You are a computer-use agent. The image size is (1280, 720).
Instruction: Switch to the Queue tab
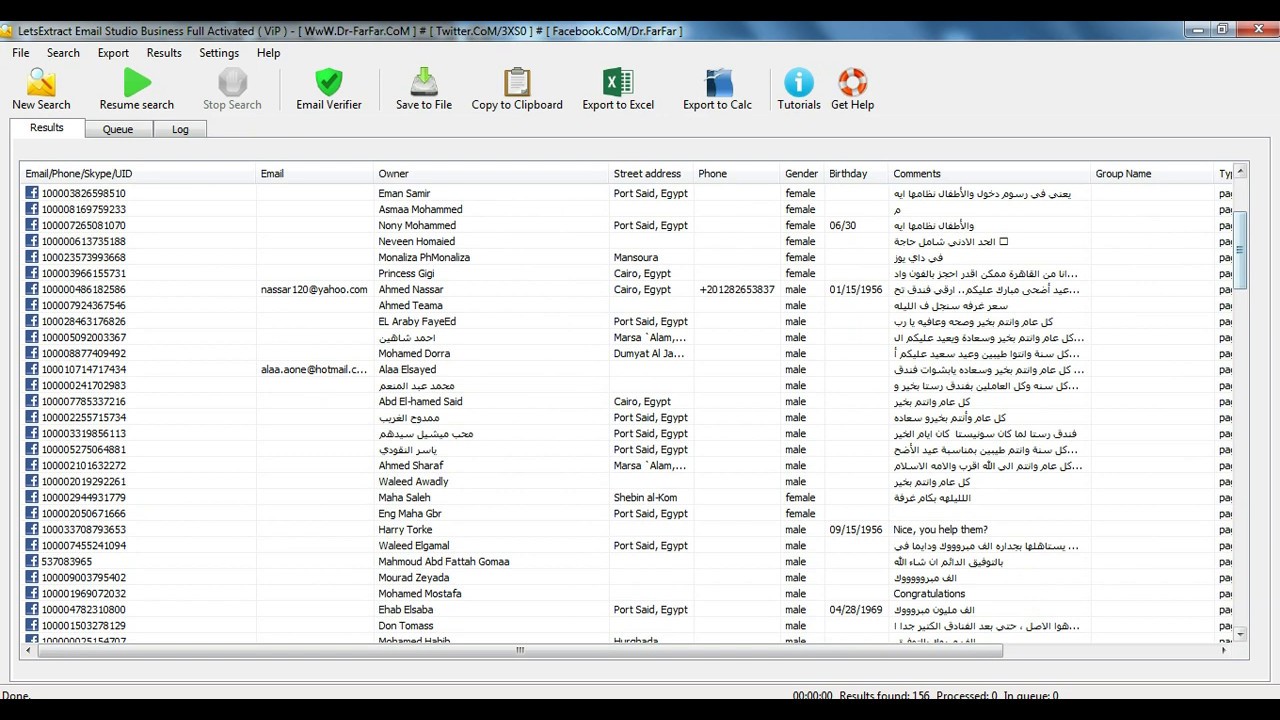point(118,129)
